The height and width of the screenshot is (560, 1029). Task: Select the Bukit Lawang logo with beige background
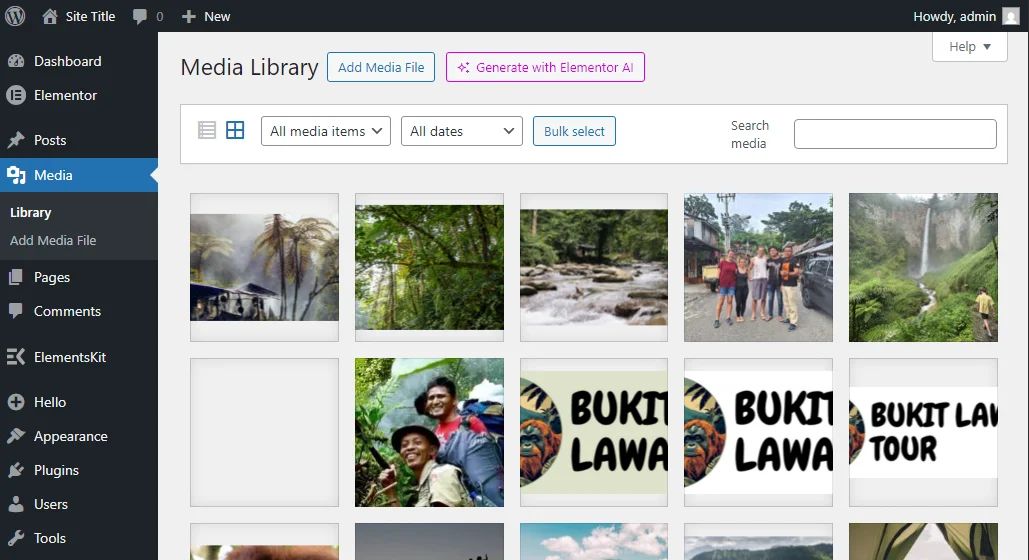click(x=594, y=432)
